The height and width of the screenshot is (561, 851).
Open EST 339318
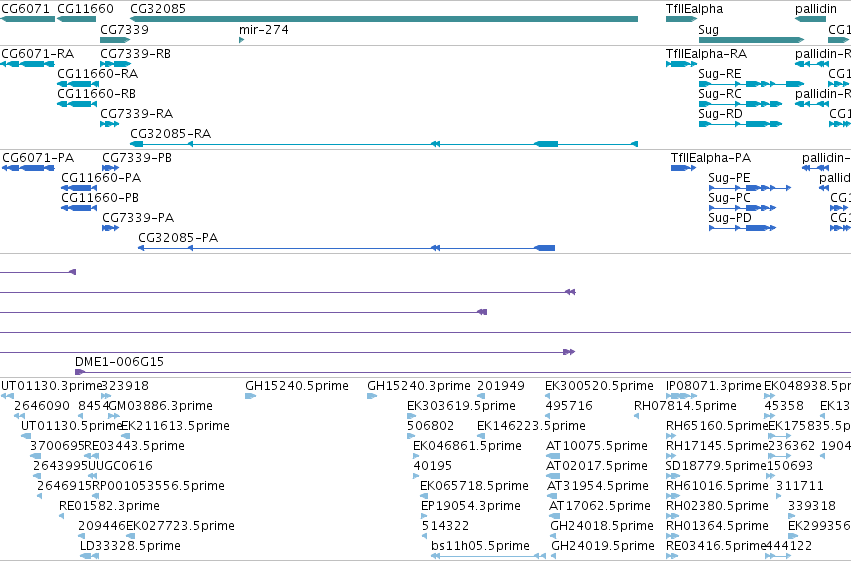[812, 506]
